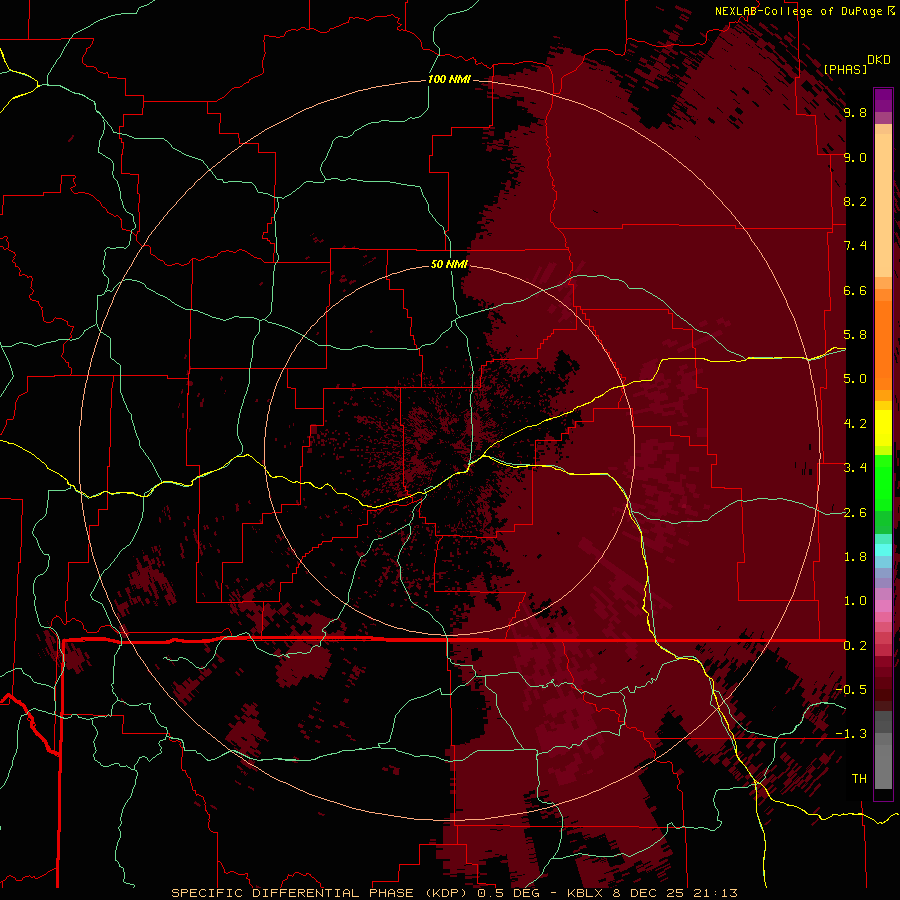900x900 pixels.
Task: Click the [PHAS] unit label
Action: pos(845,69)
